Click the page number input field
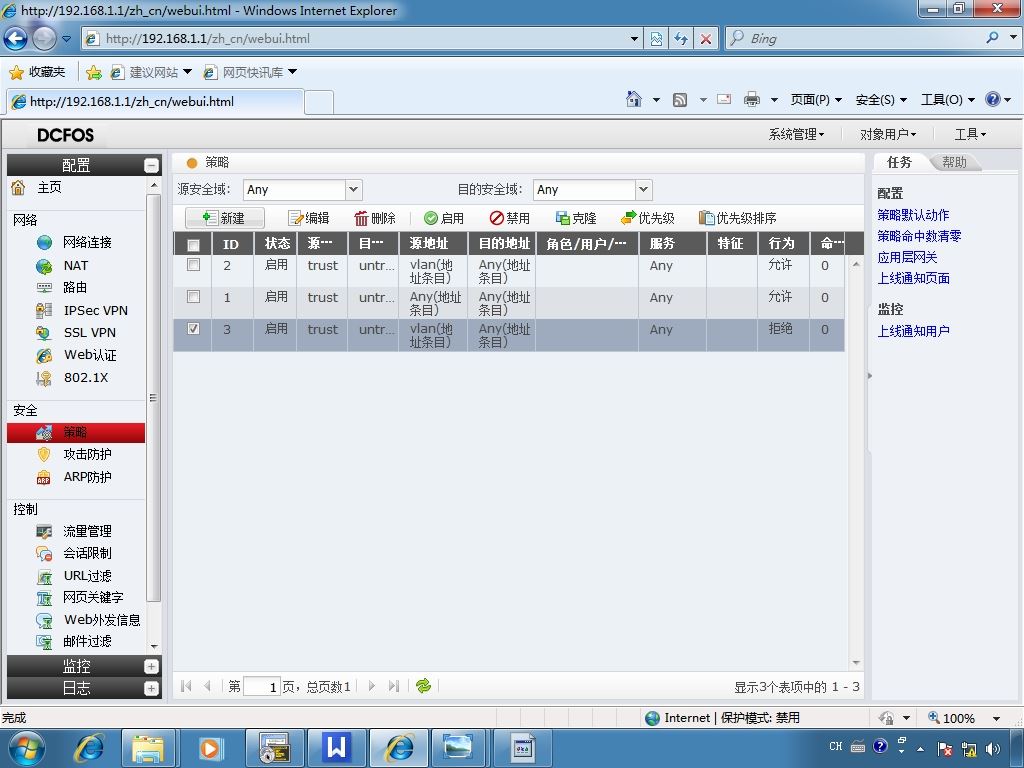The width and height of the screenshot is (1024, 768). (x=262, y=686)
